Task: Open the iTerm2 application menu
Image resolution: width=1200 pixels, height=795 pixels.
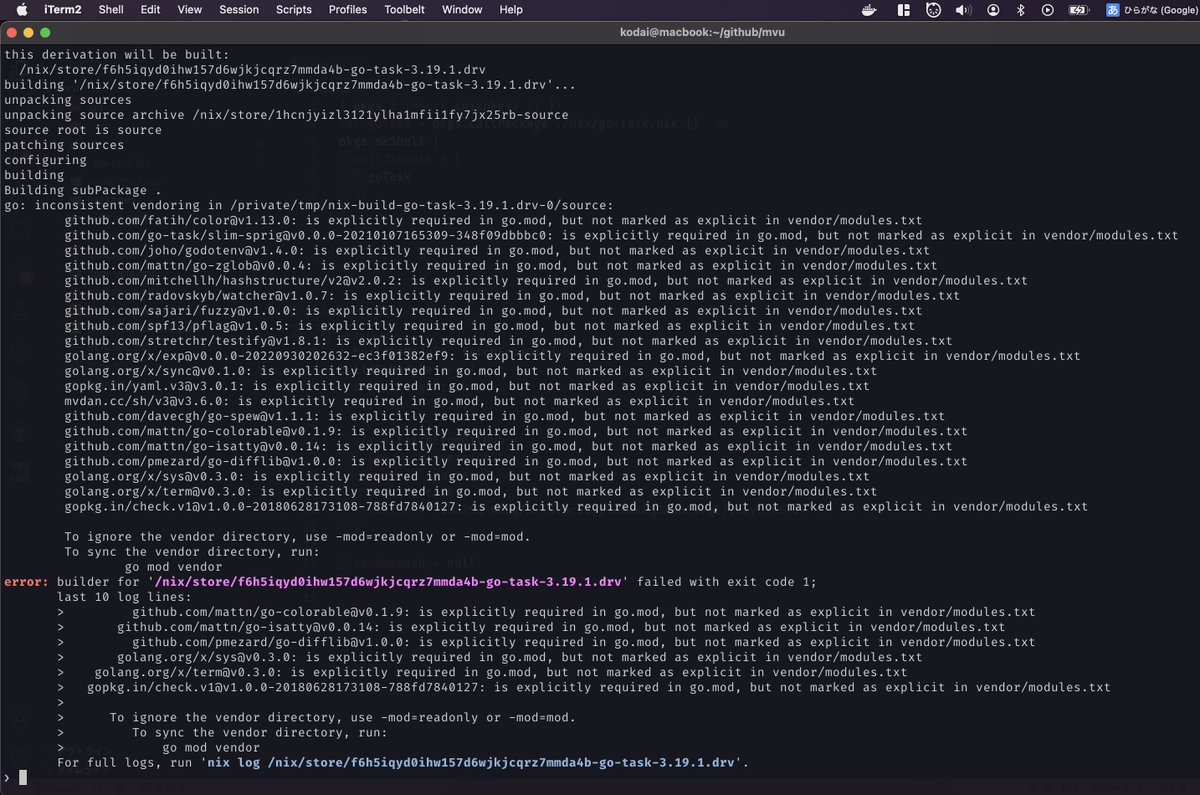Action: [x=63, y=10]
